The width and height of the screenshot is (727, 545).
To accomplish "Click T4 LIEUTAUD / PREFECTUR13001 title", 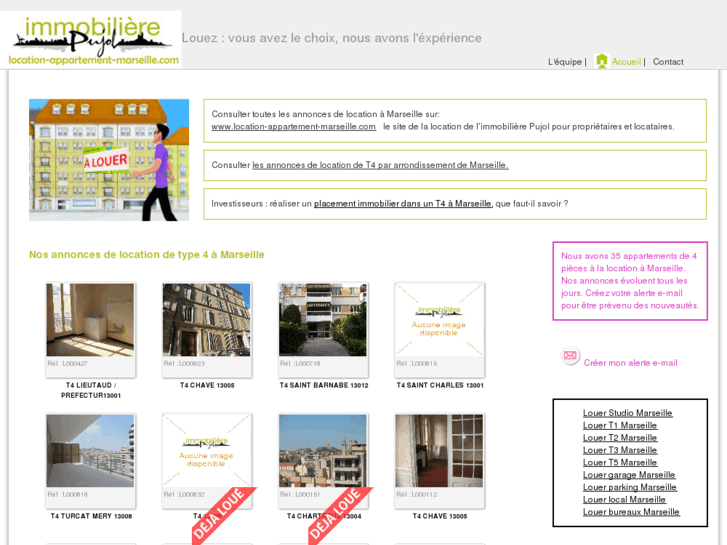I will pyautogui.click(x=91, y=391).
